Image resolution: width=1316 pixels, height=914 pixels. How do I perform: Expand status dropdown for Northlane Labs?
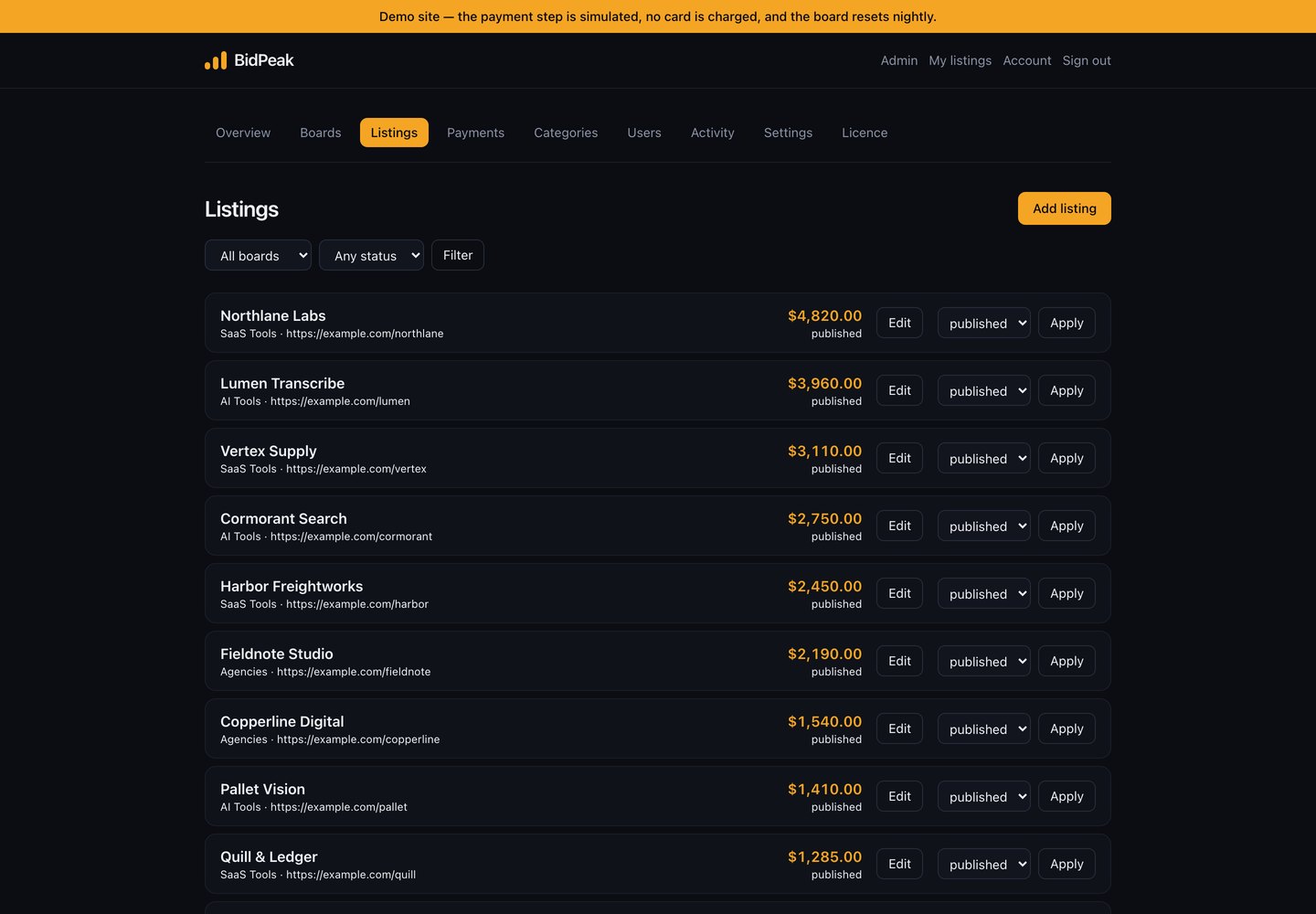(x=984, y=323)
